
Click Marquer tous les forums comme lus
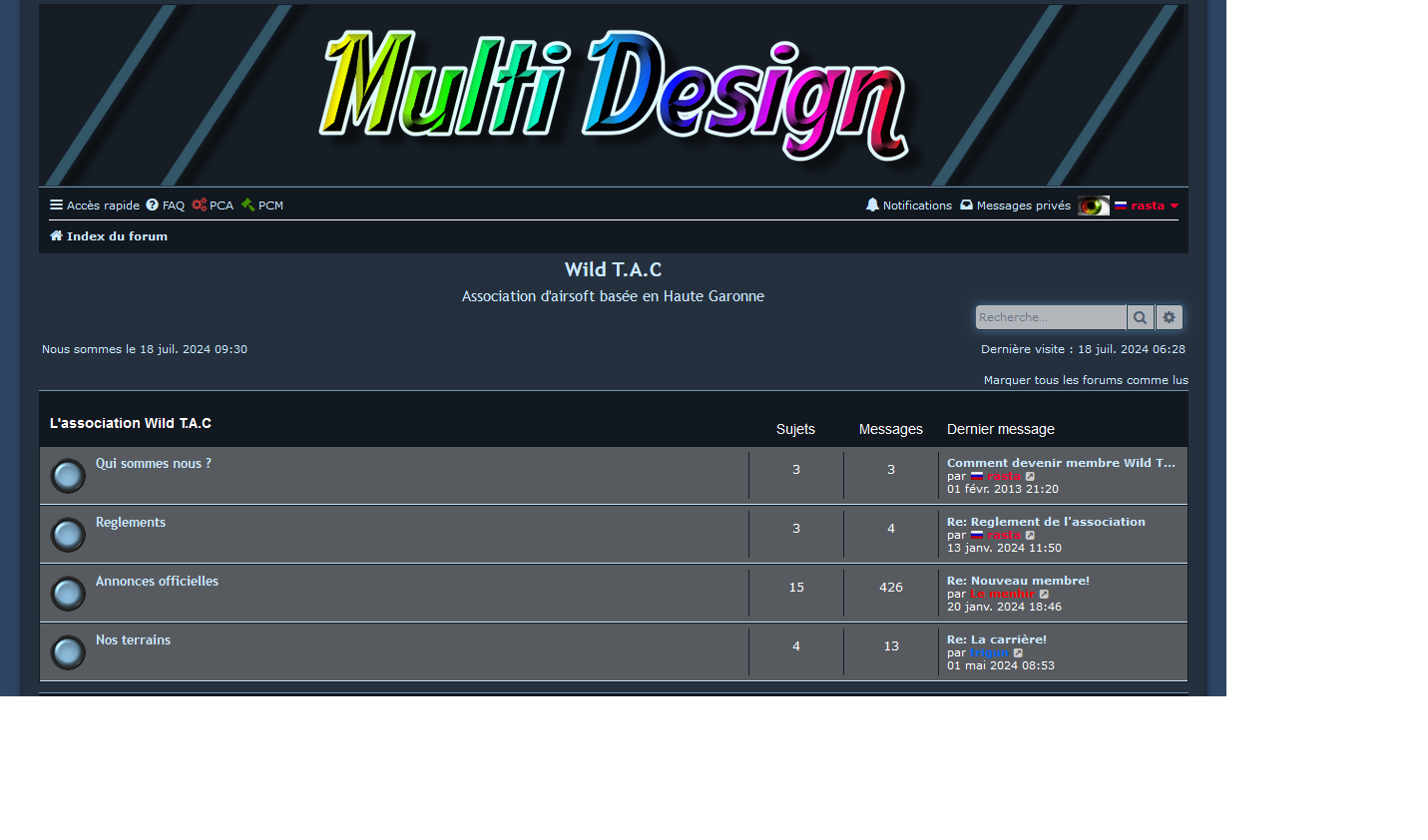[1085, 380]
